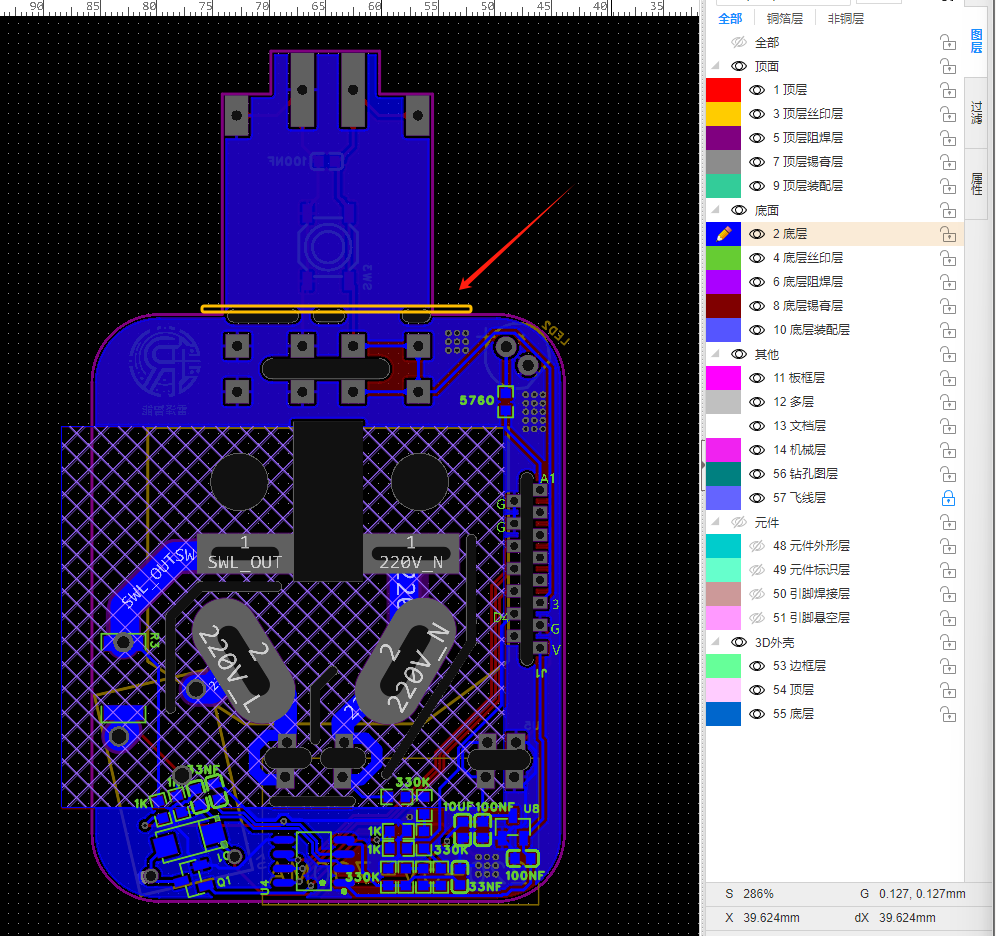Click red swatch of 1 顶层
Screen dimensions: 996x936
(723, 90)
